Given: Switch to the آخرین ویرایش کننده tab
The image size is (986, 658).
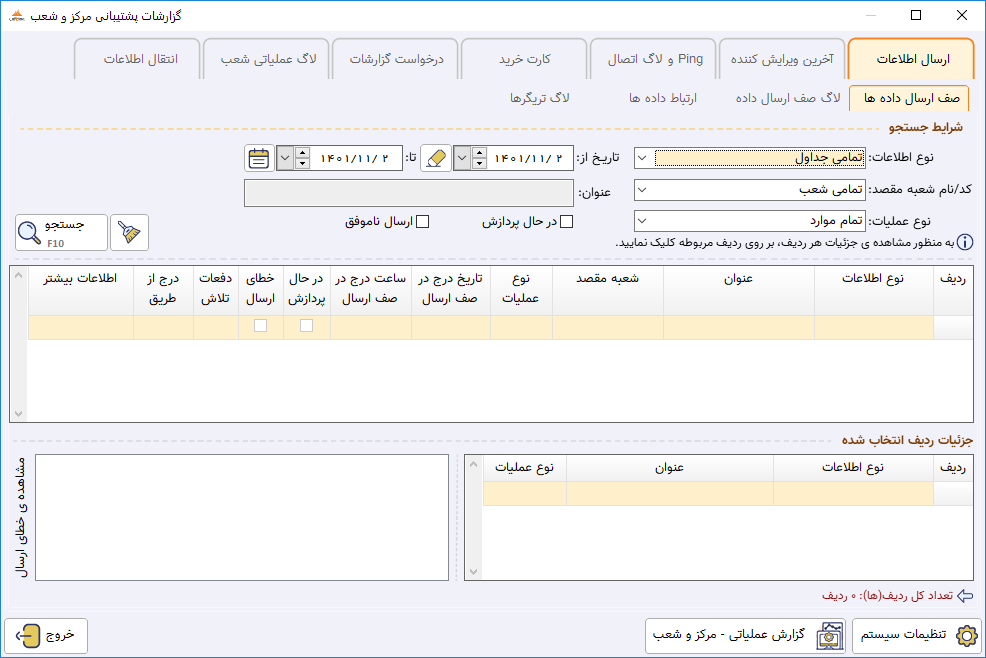Looking at the screenshot, I should point(782,59).
